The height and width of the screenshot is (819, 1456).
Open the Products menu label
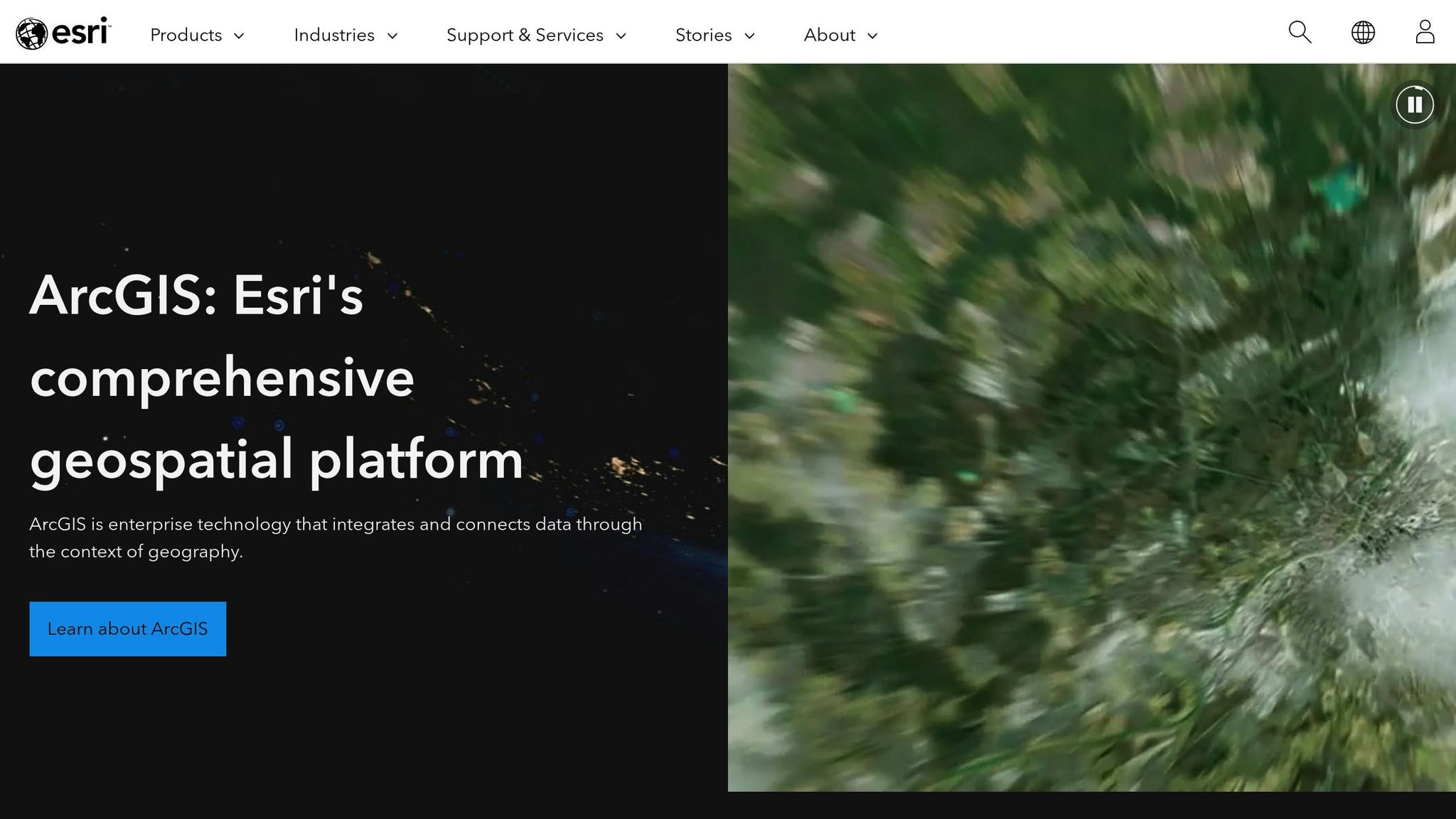pos(186,35)
